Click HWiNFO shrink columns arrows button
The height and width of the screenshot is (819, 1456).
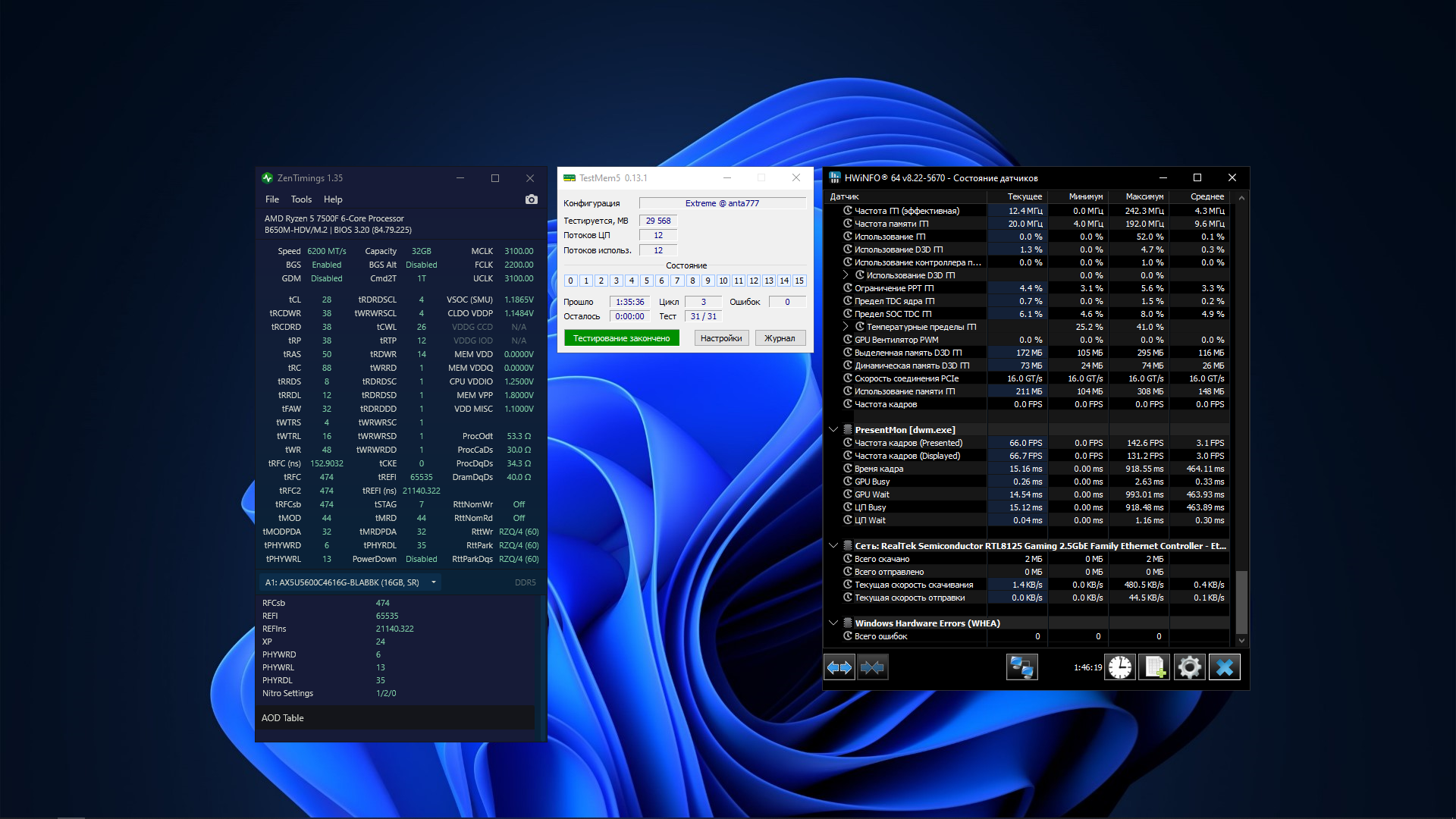click(872, 667)
